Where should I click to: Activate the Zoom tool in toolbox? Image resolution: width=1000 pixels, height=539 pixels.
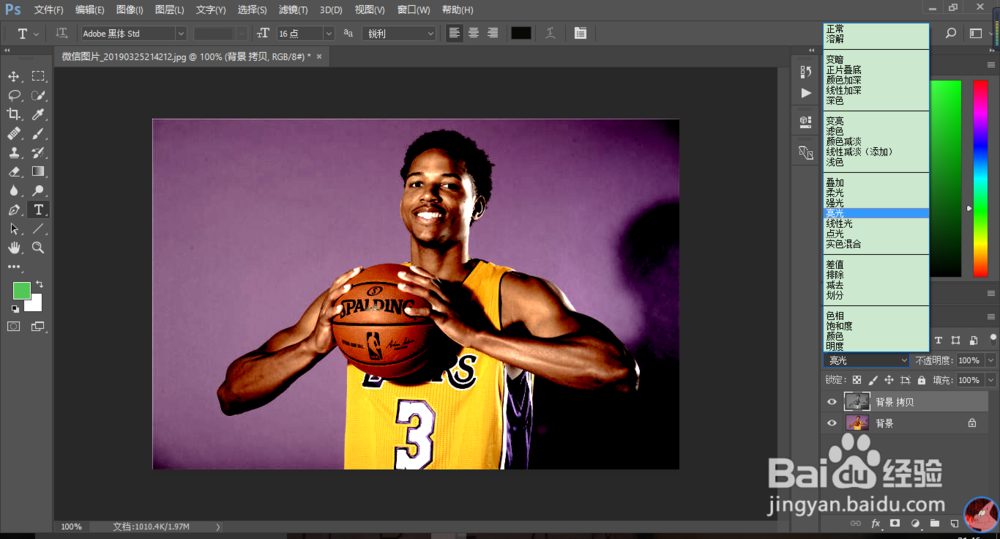click(38, 247)
